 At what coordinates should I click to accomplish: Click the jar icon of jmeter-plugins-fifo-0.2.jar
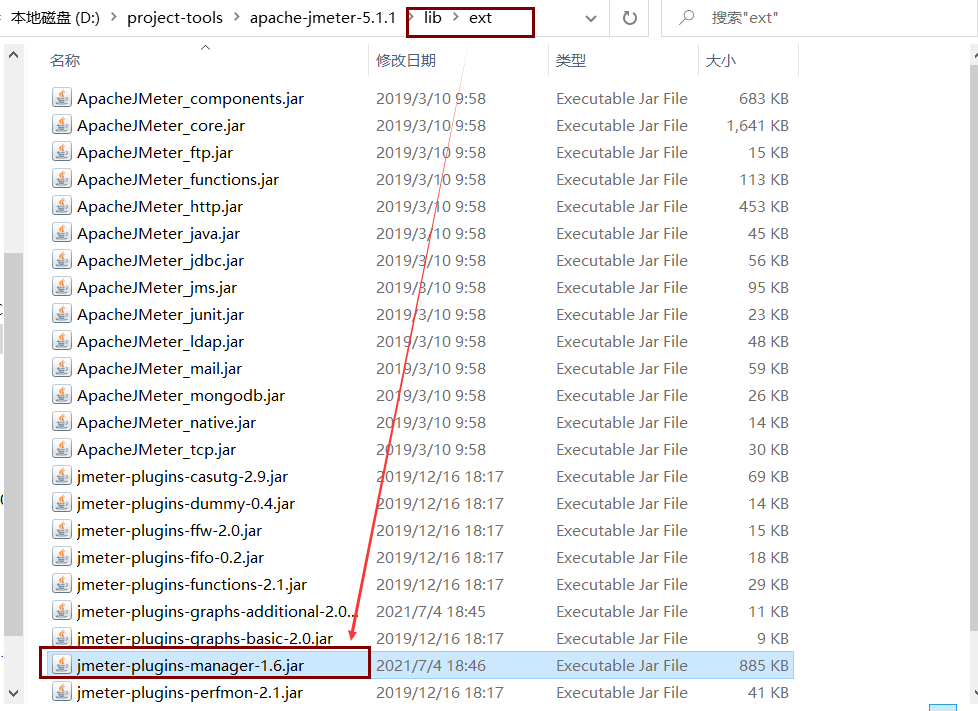tap(62, 558)
